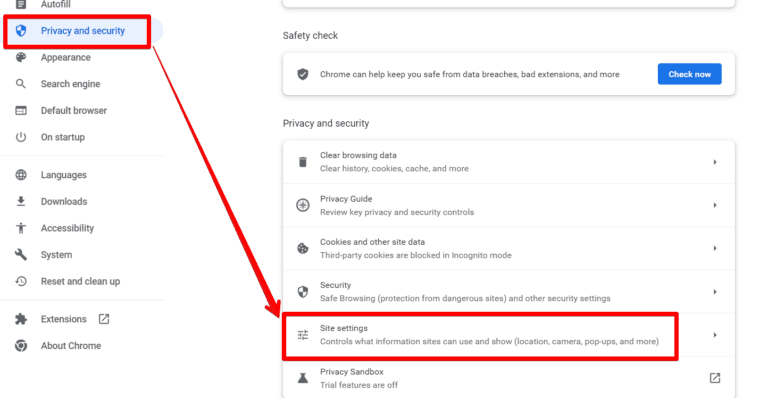Select Default browser in sidebar

73,111
